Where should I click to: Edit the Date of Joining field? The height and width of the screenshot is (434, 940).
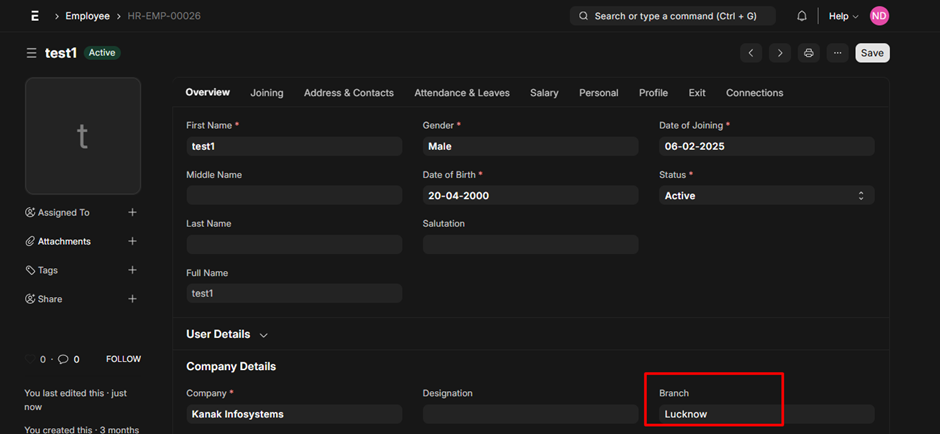(767, 146)
